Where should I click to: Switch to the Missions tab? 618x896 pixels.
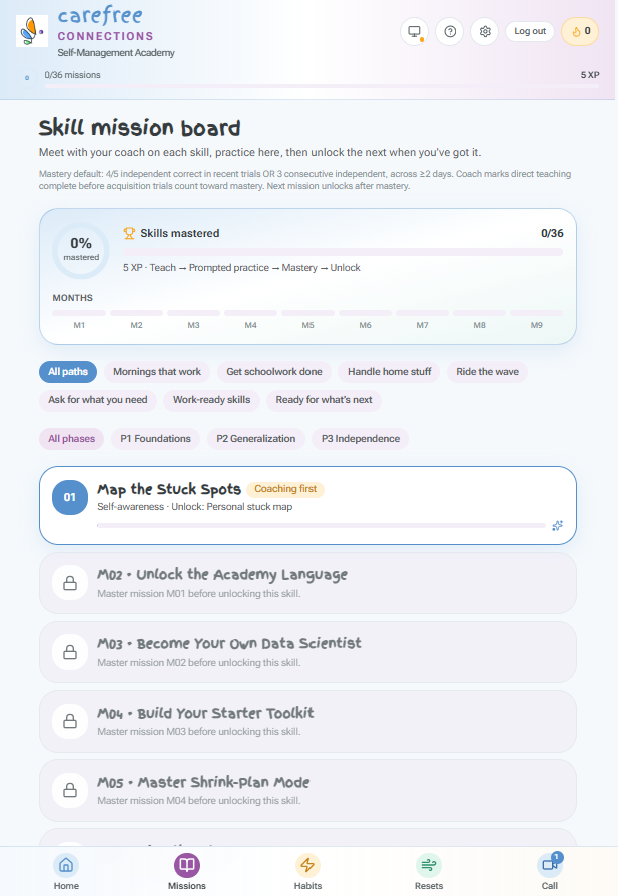tap(187, 872)
